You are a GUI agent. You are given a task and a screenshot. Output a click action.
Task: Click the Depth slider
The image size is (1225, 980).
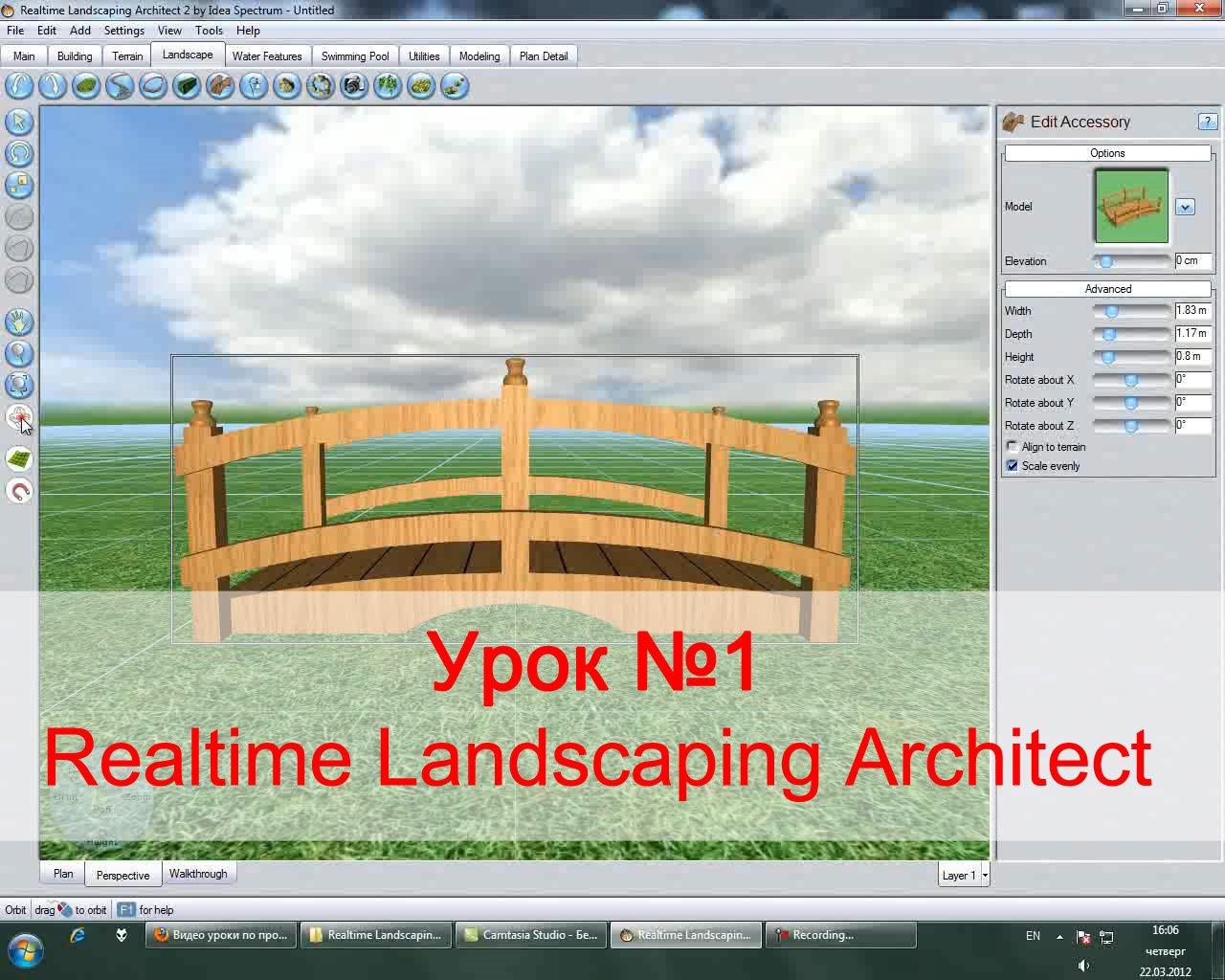pyautogui.click(x=1132, y=334)
